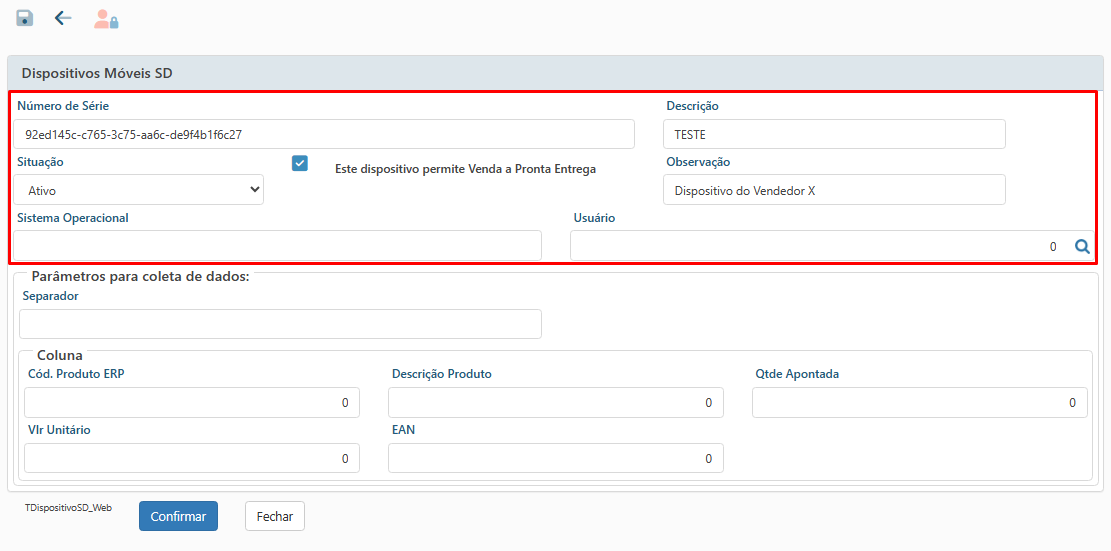Click the Cód. Produto ERP label
The image size is (1111, 551).
[76, 374]
